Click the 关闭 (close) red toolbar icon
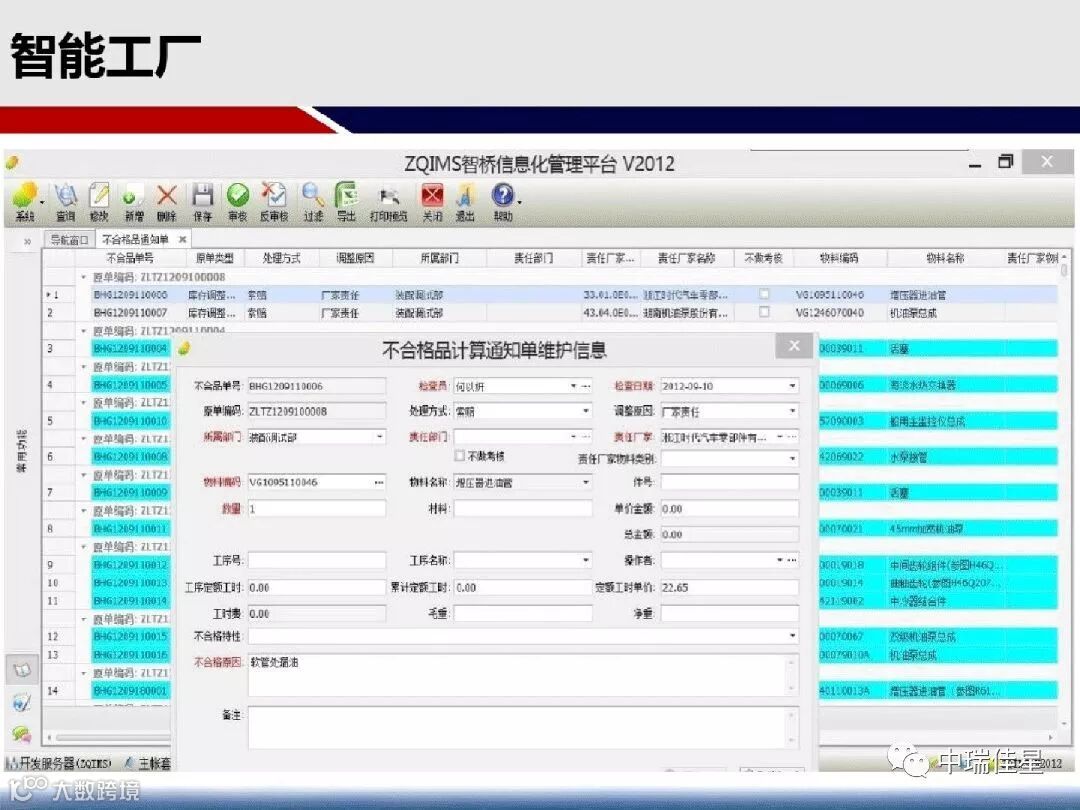Viewport: 1080px width, 810px height. [432, 201]
